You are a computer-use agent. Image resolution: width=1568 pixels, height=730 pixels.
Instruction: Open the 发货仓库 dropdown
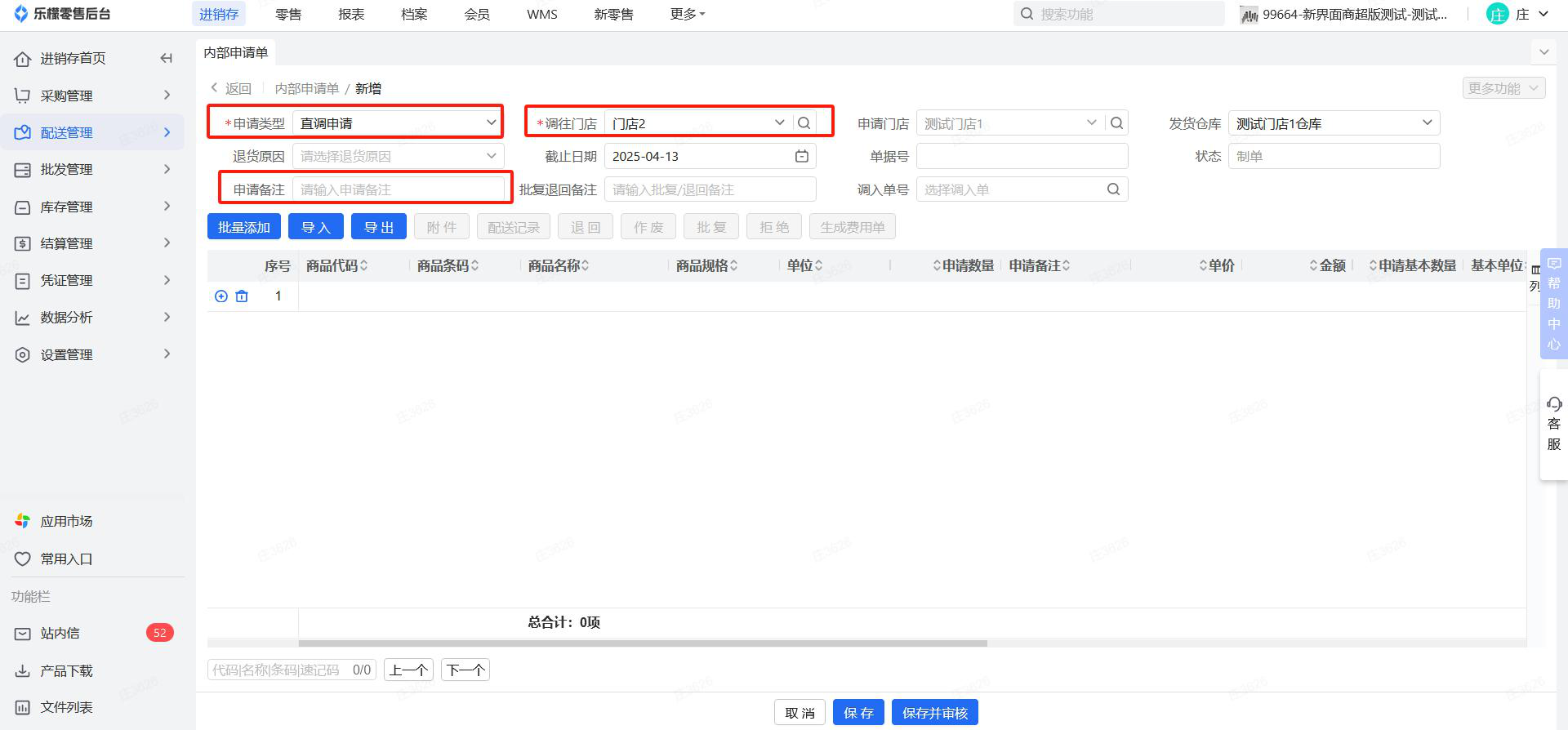click(x=1333, y=123)
